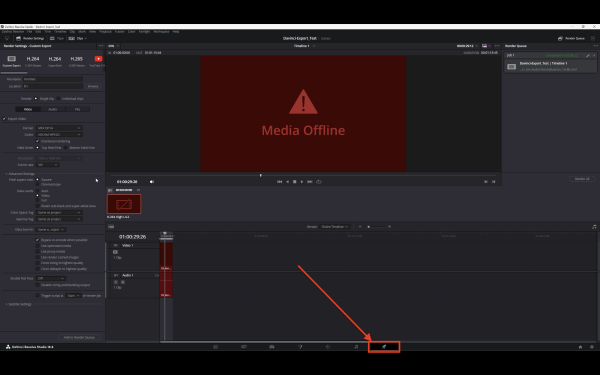Screen dimensions: 600x375
Task: Play forward in the viewer
Action: click(x=302, y=182)
